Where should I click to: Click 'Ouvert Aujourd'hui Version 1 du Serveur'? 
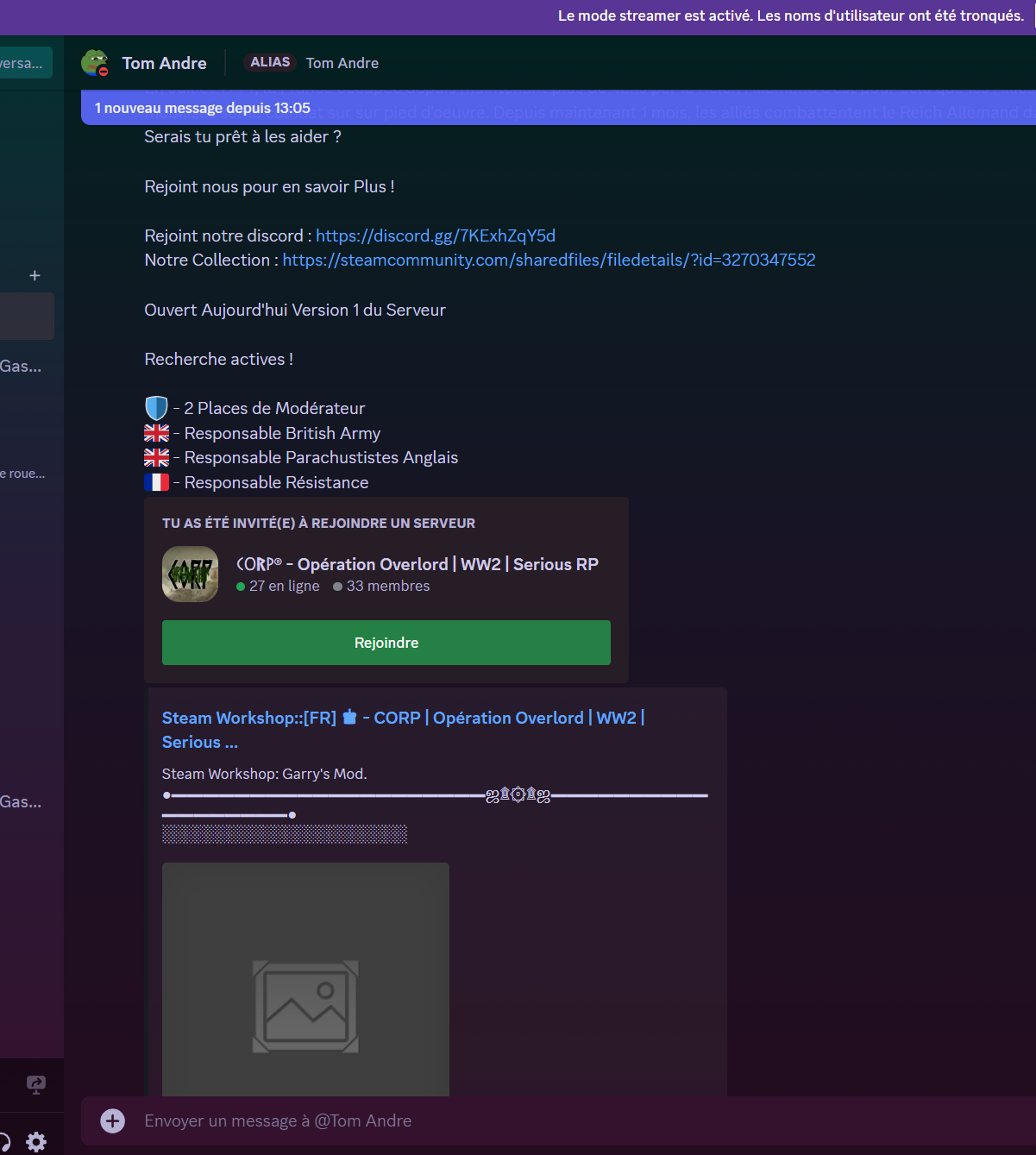click(x=295, y=310)
